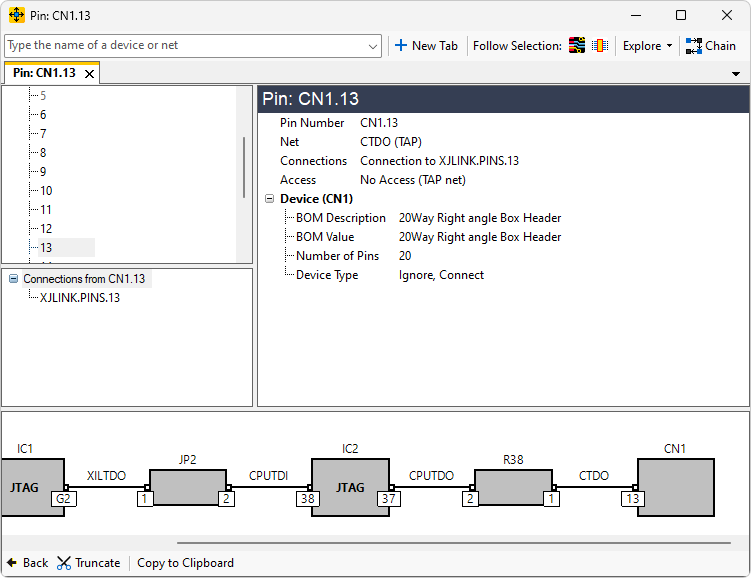This screenshot has width=751, height=578.
Task: Click the New Tab plus icon
Action: pyautogui.click(x=401, y=46)
